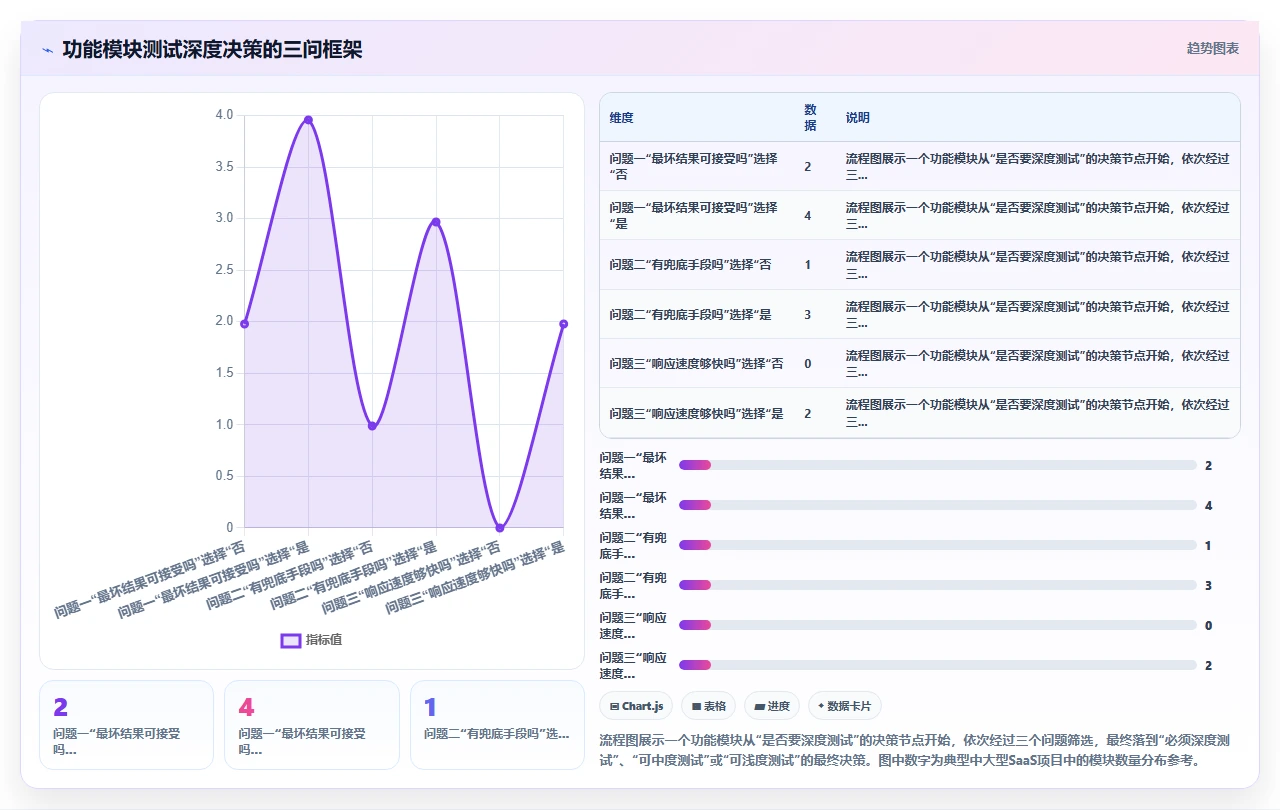Open the data card showing number 4
The width and height of the screenshot is (1280, 810).
312,725
